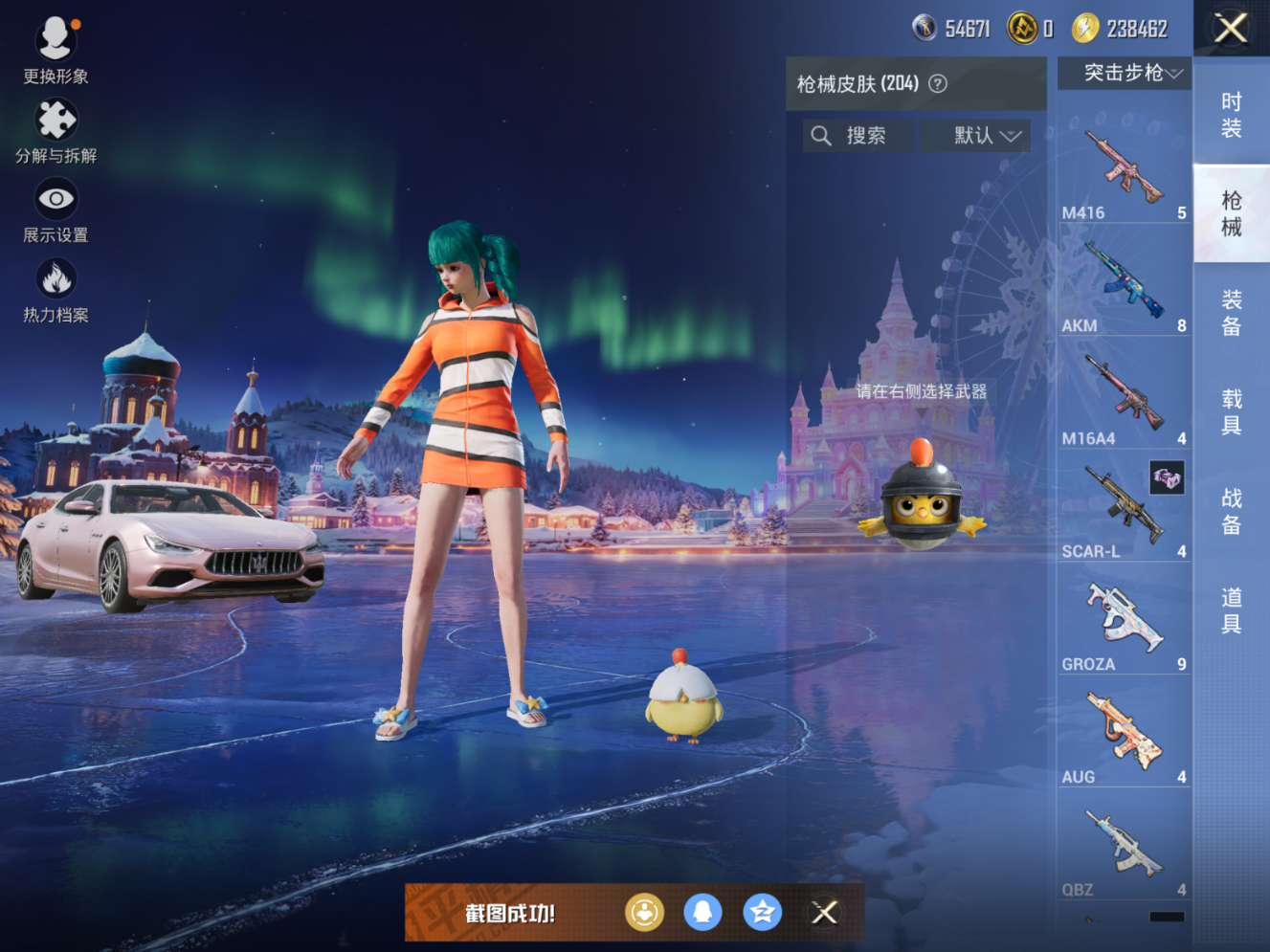Screen dimensions: 1270x952
Task: Click the 搜索 search field
Action: coord(857,135)
